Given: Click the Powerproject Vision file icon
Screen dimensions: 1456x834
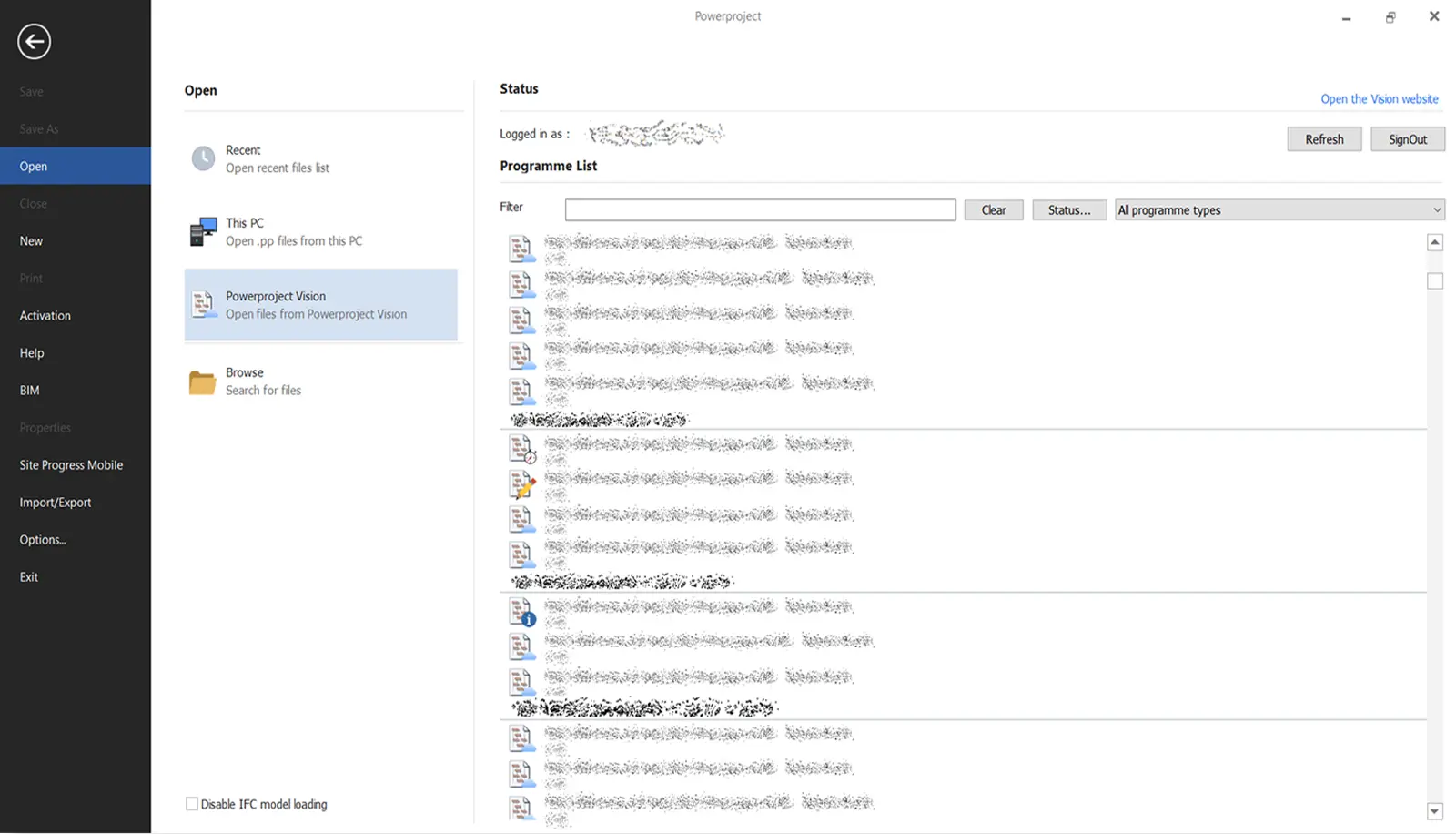Looking at the screenshot, I should 203,304.
